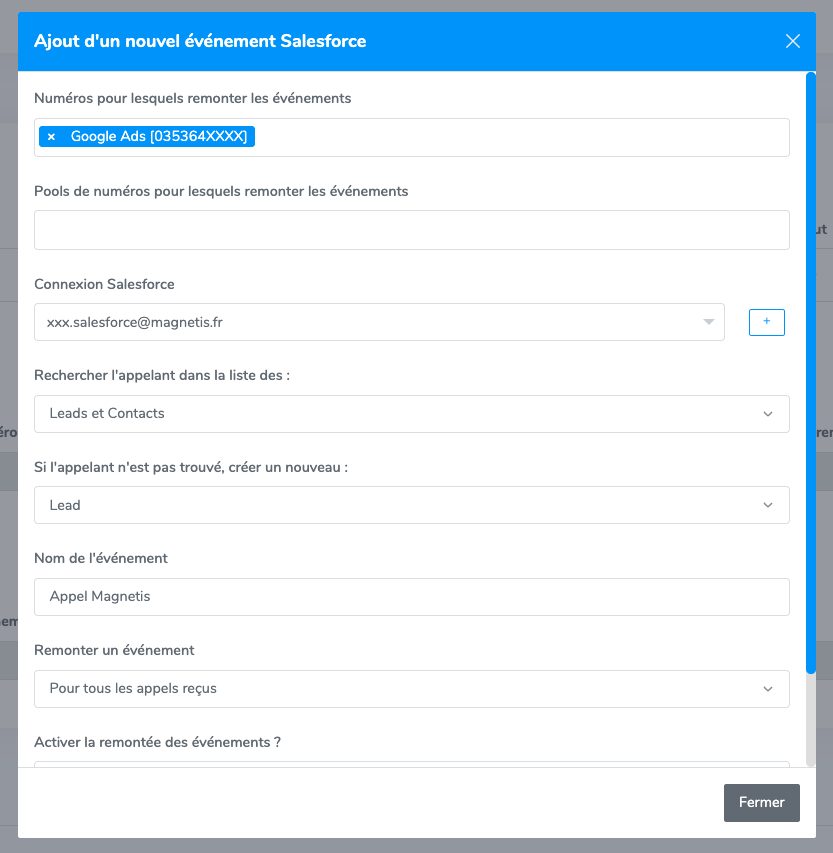
Task: Click the blue vertical scrollbar of the dialog
Action: (810, 370)
